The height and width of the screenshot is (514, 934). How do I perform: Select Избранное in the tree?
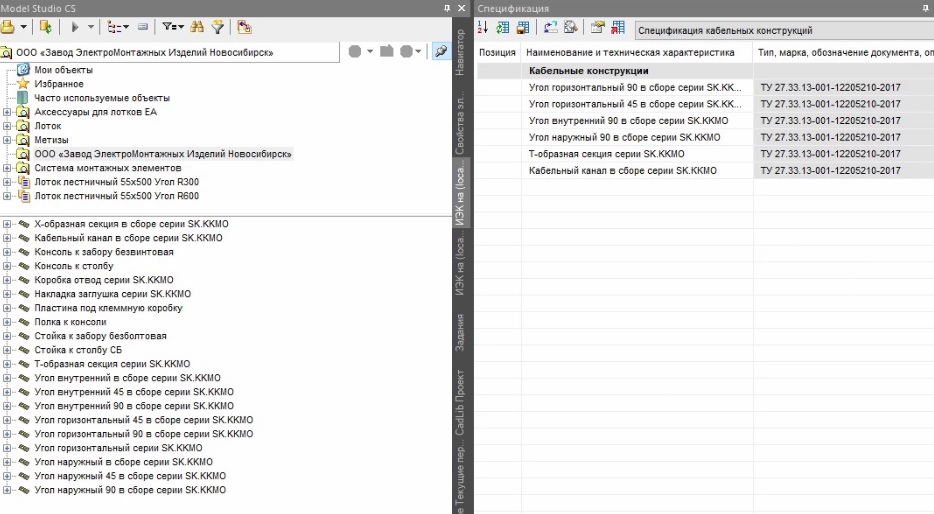(x=58, y=84)
